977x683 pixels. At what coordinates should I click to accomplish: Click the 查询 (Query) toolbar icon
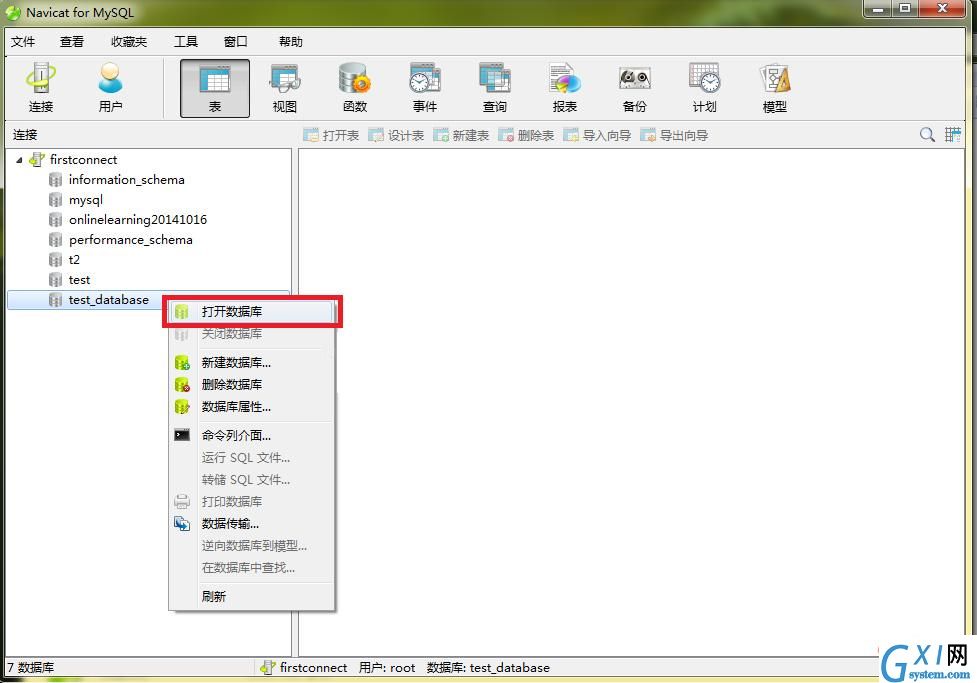coord(495,88)
